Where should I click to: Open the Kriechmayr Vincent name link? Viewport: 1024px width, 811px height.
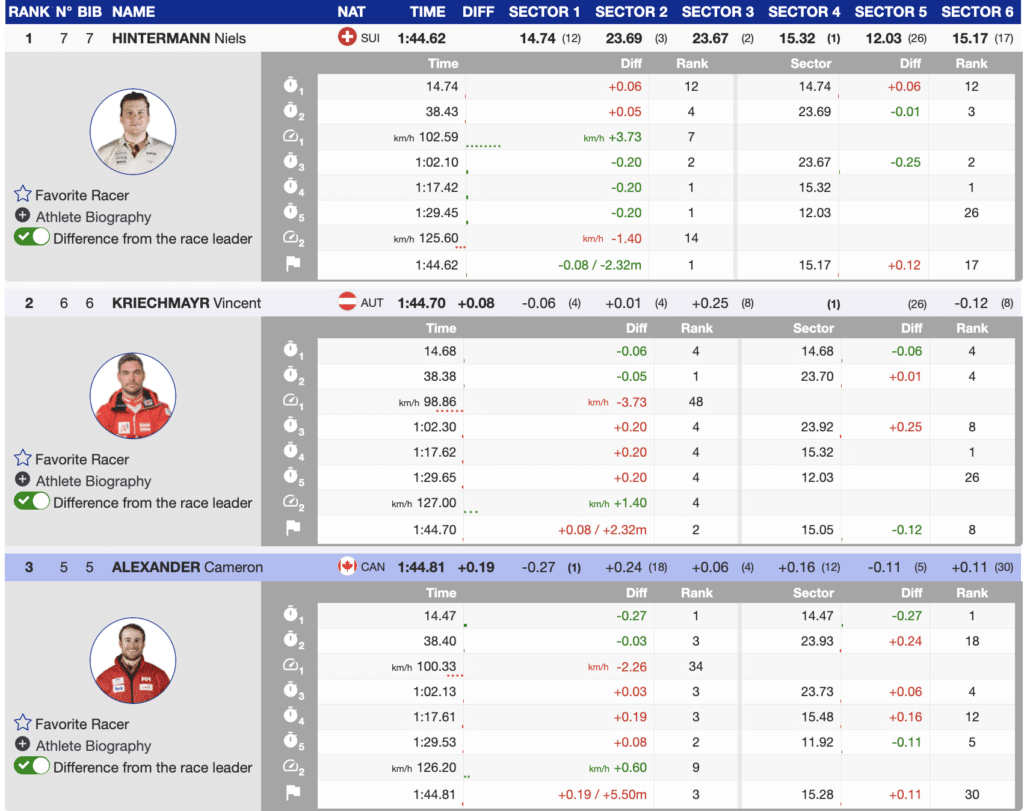pyautogui.click(x=186, y=303)
